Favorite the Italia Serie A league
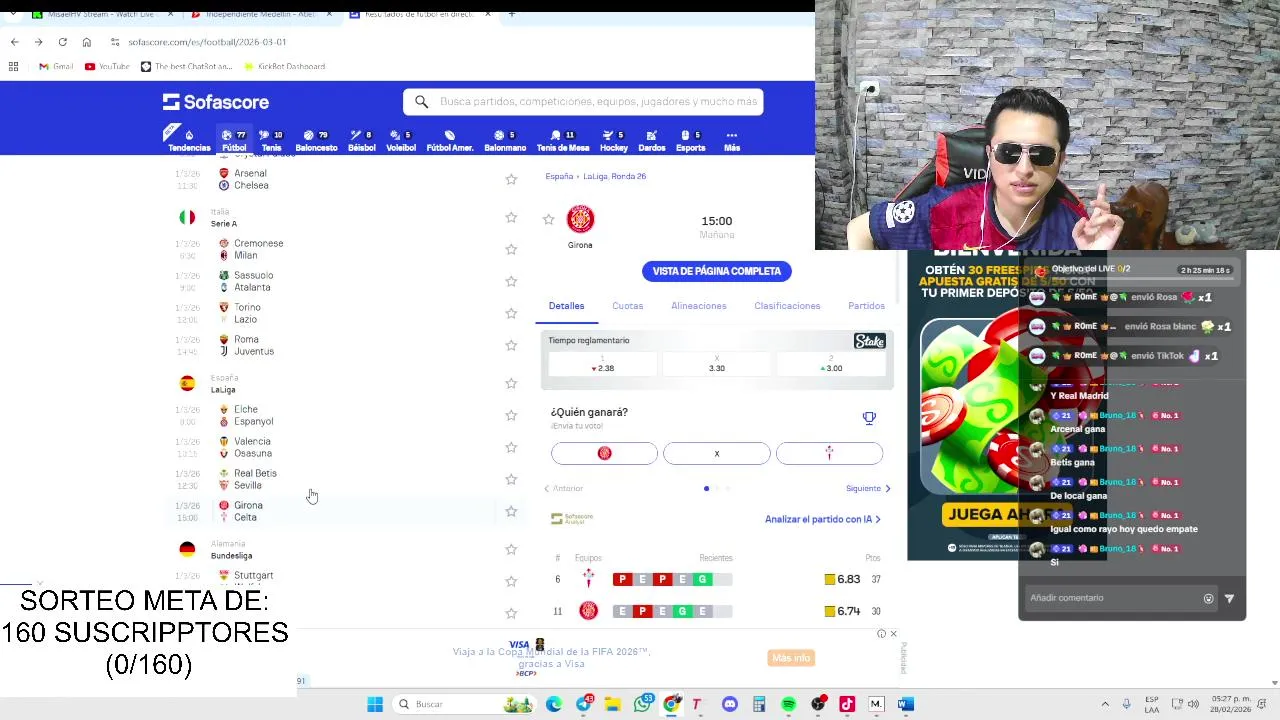This screenshot has width=1280, height=720. pyautogui.click(x=511, y=217)
